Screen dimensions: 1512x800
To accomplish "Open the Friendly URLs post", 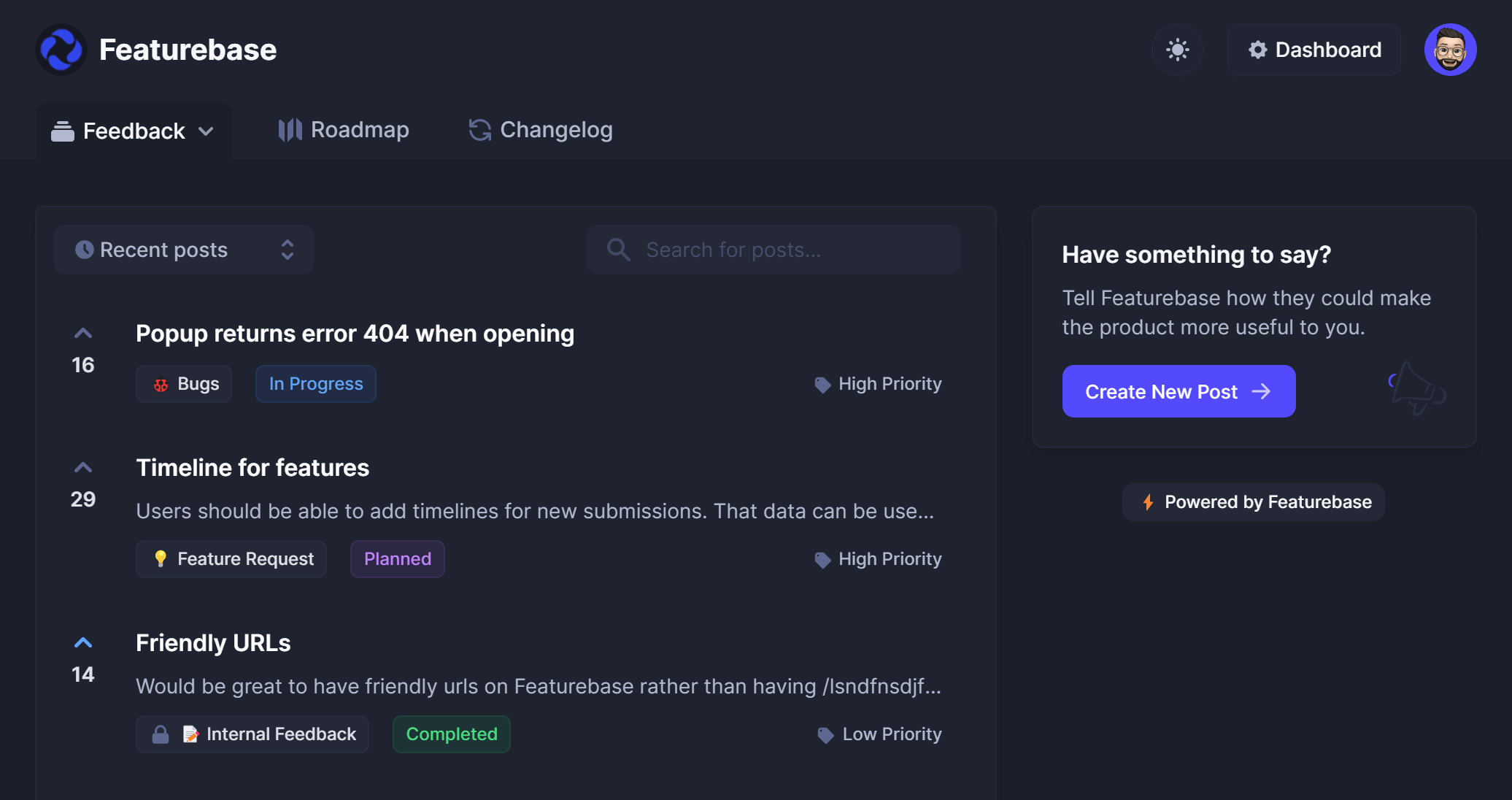I will pos(213,643).
